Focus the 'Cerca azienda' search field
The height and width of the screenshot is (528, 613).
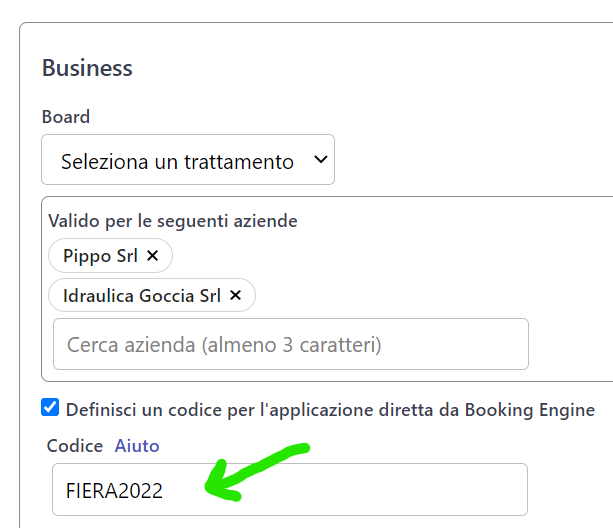[x=290, y=344]
